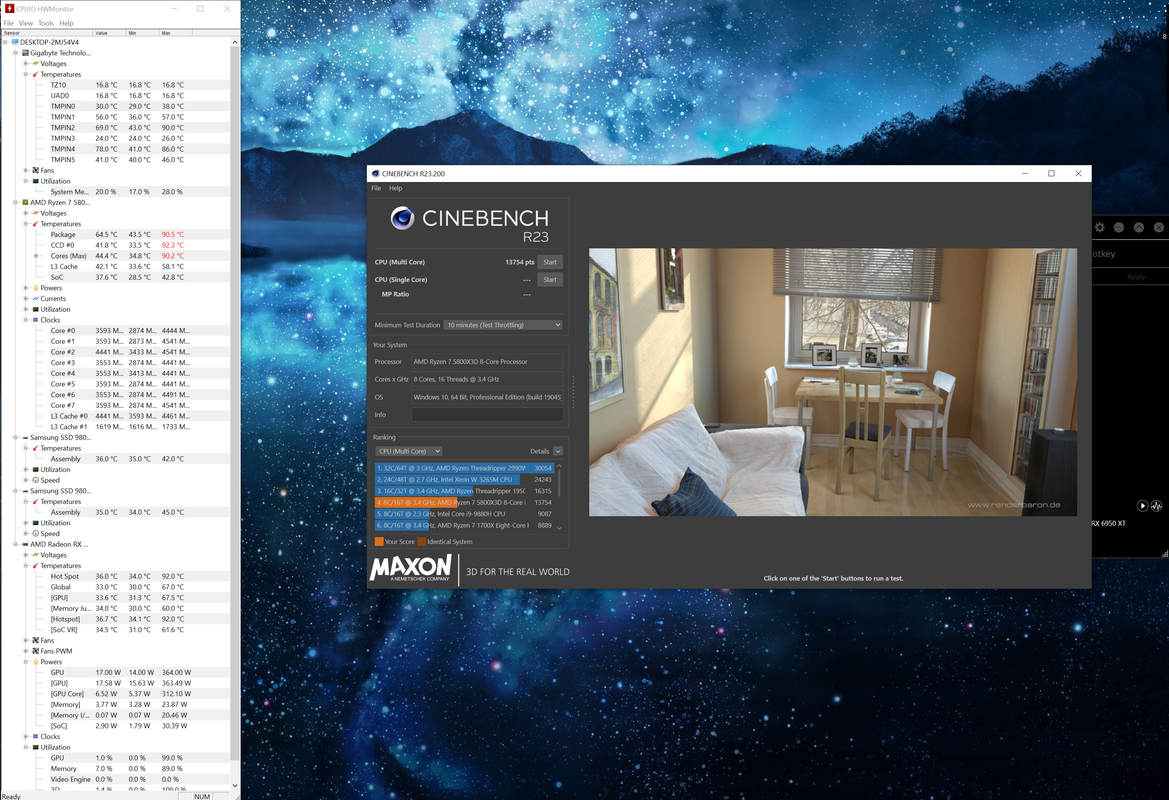This screenshot has width=1169, height=800.
Task: Click the round play icon above RX 6950 XT
Action: [x=1142, y=505]
